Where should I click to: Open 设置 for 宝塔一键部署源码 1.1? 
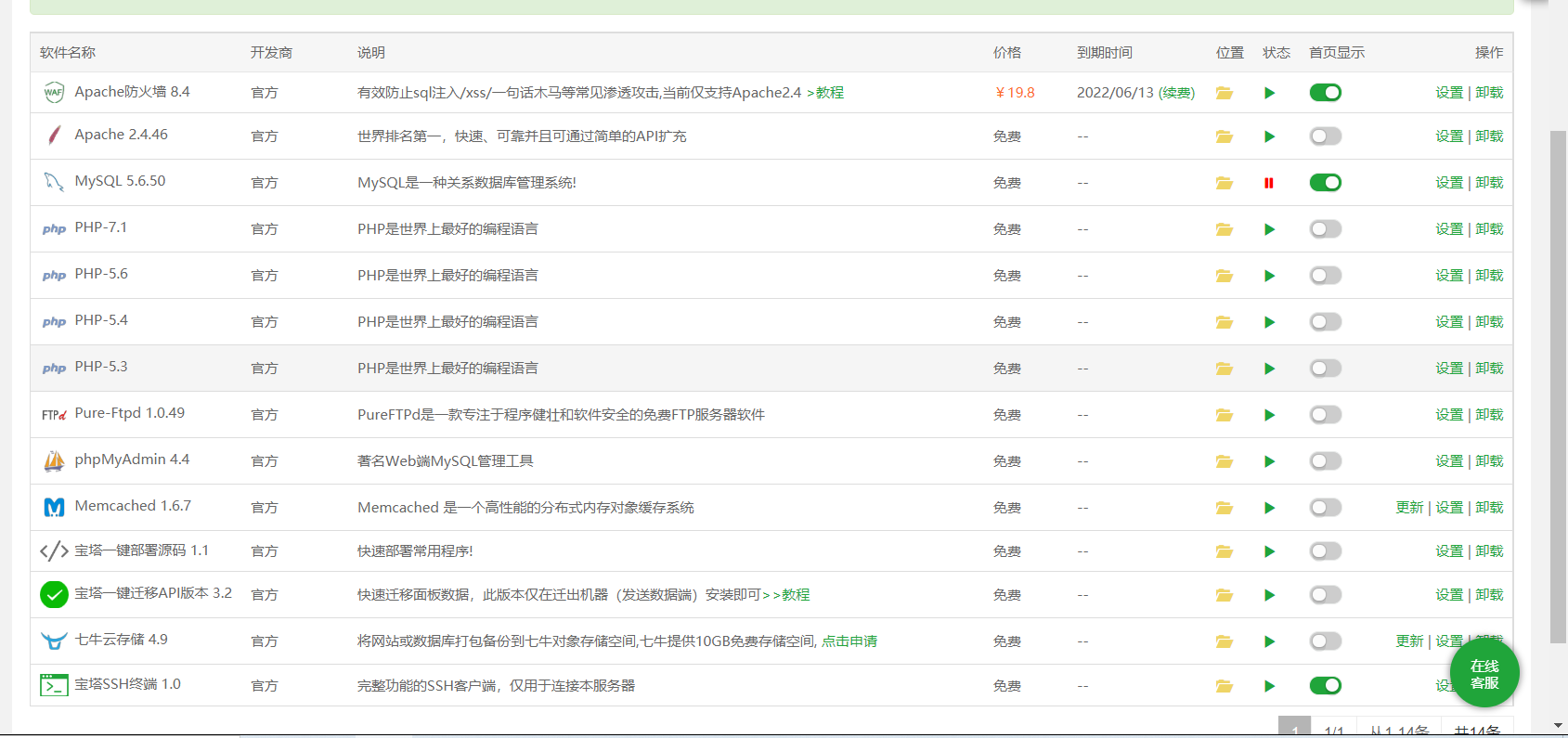pos(1449,551)
